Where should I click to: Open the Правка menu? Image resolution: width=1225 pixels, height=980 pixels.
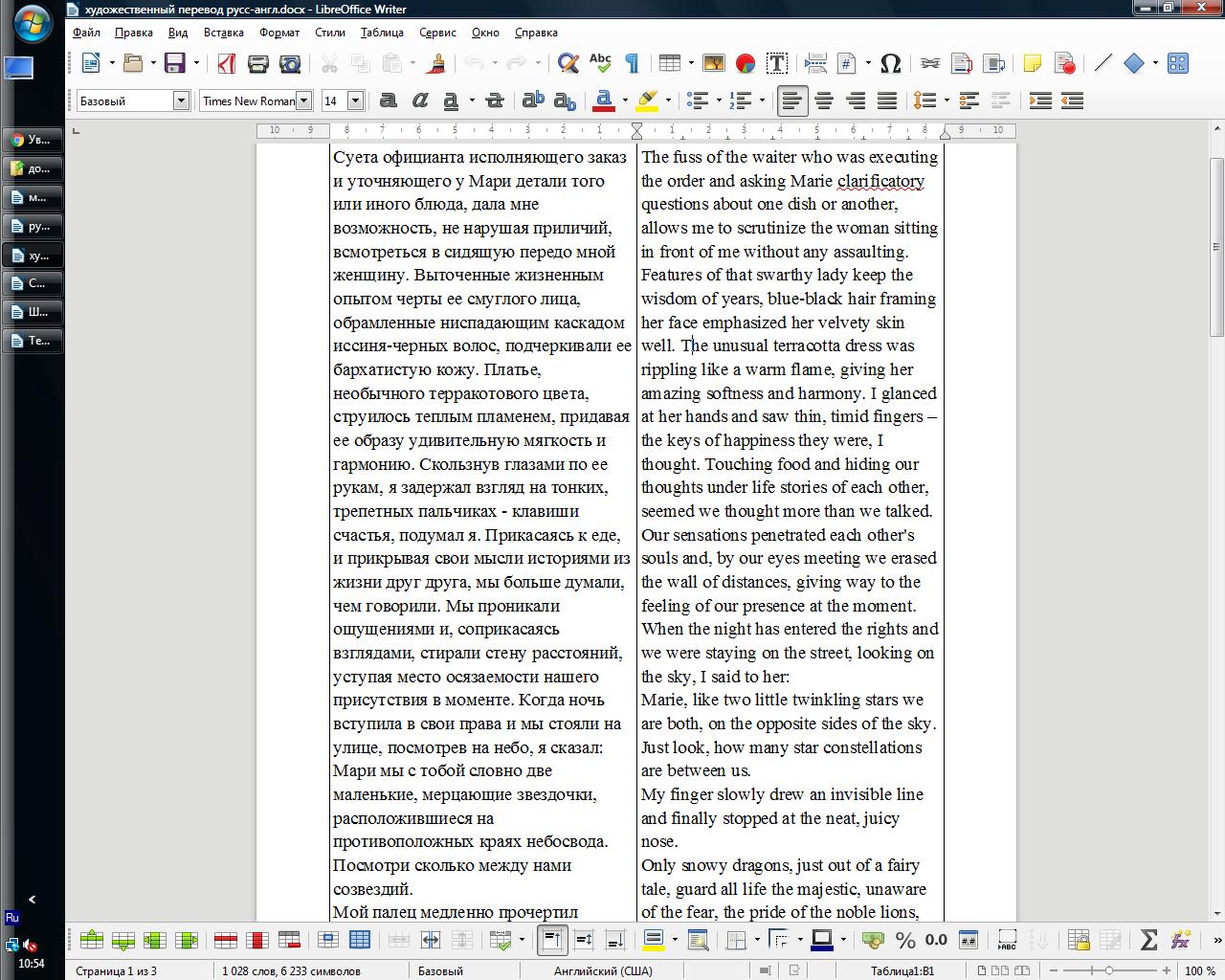133,32
